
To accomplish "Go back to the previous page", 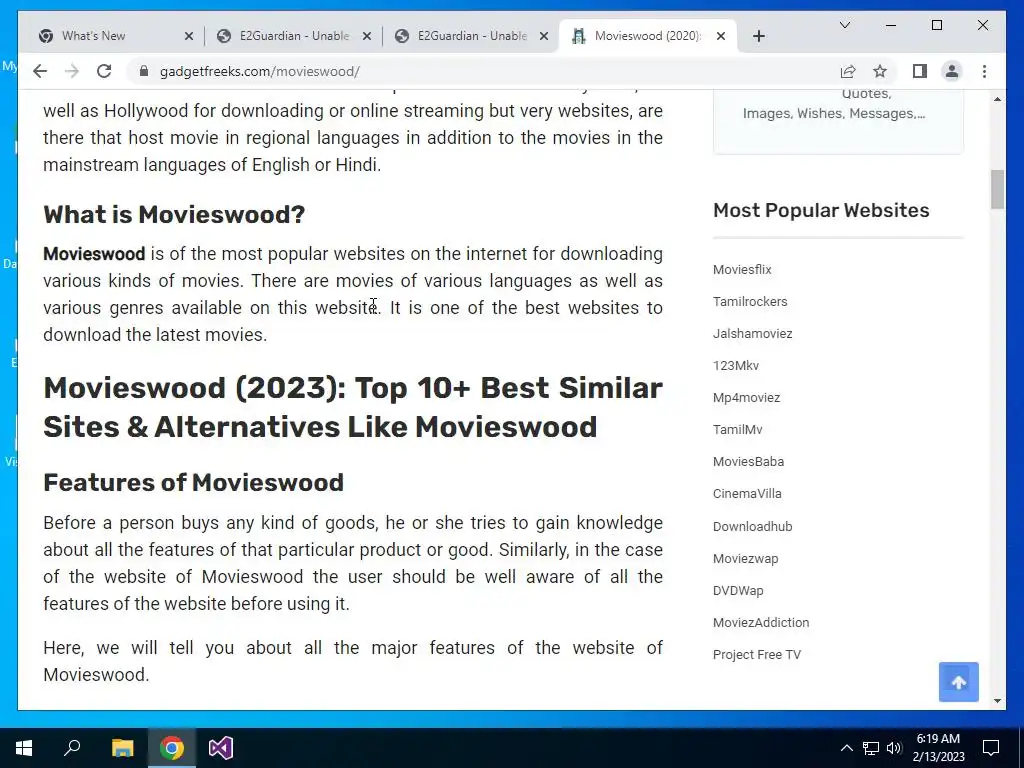I will point(40,71).
